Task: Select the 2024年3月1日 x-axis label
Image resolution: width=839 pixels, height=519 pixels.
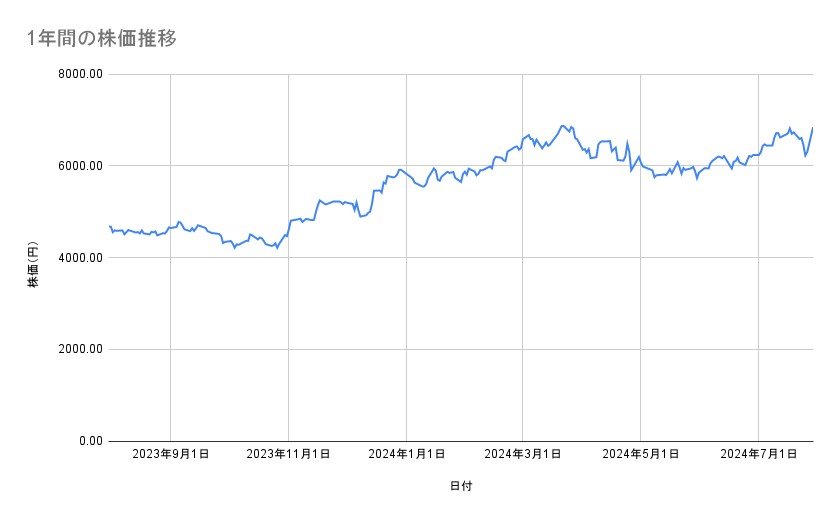Action: click(x=523, y=454)
